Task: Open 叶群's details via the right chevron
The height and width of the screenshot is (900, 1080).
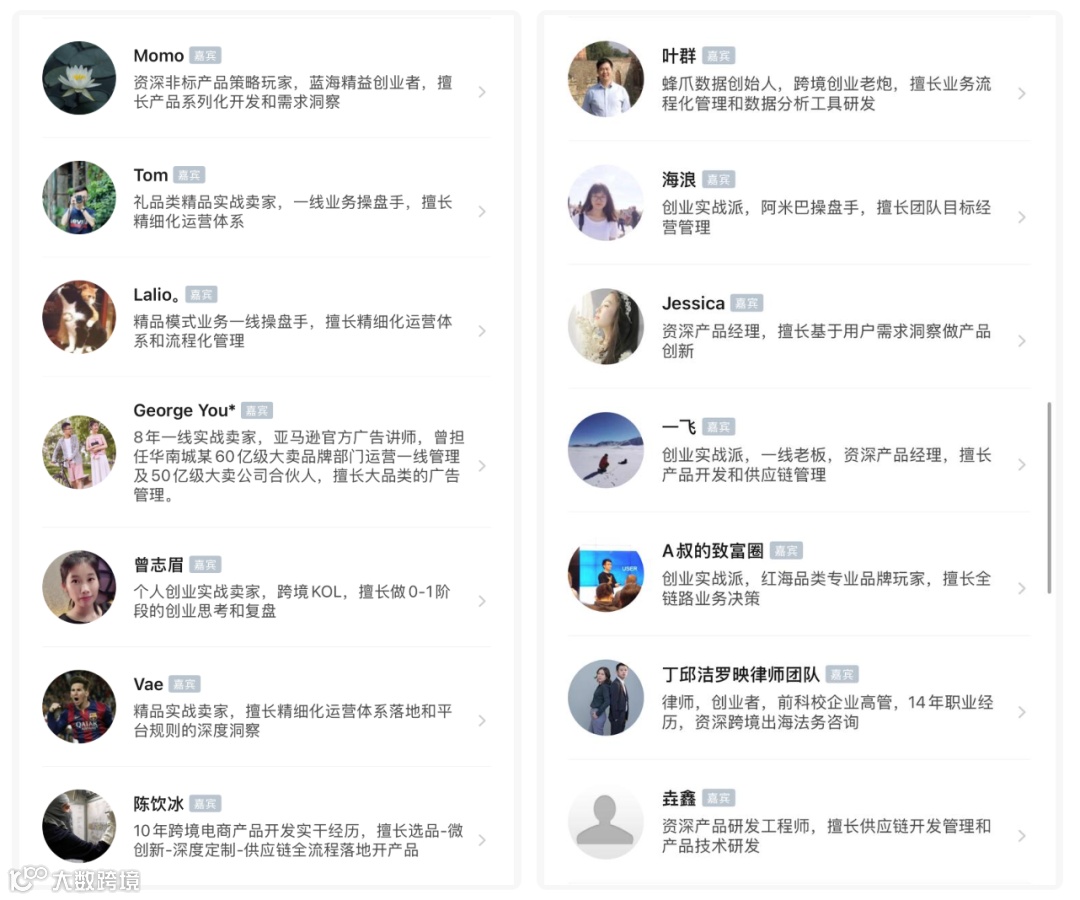Action: click(1021, 93)
